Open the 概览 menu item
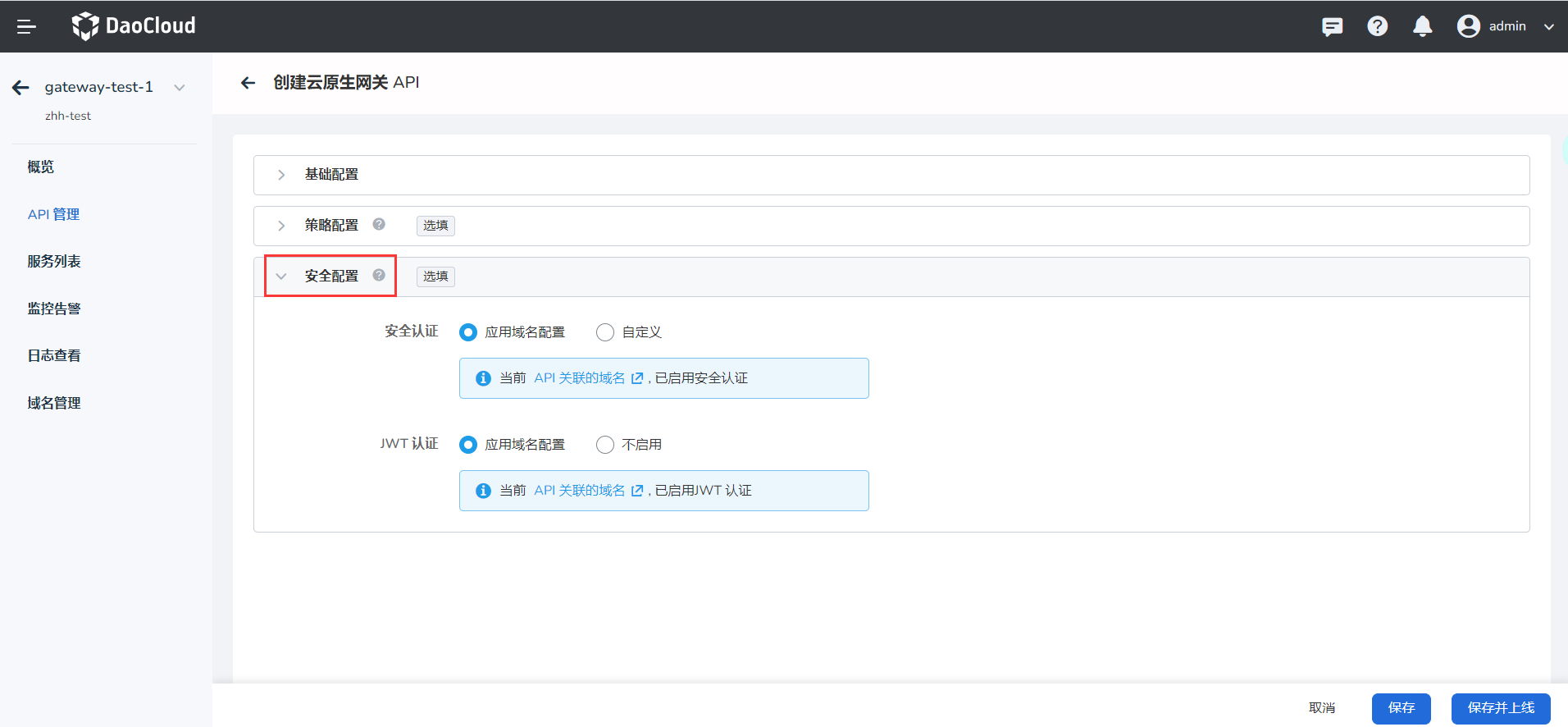This screenshot has width=1568, height=727. click(x=40, y=167)
